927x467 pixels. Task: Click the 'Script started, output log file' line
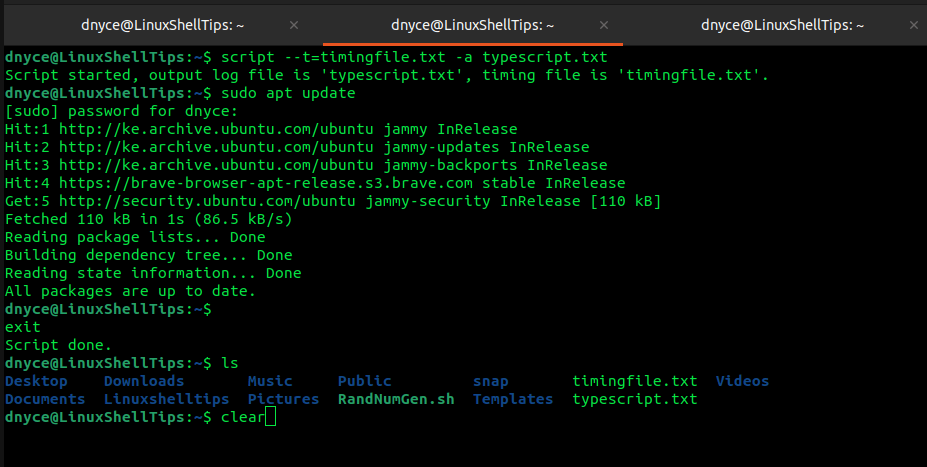387,76
